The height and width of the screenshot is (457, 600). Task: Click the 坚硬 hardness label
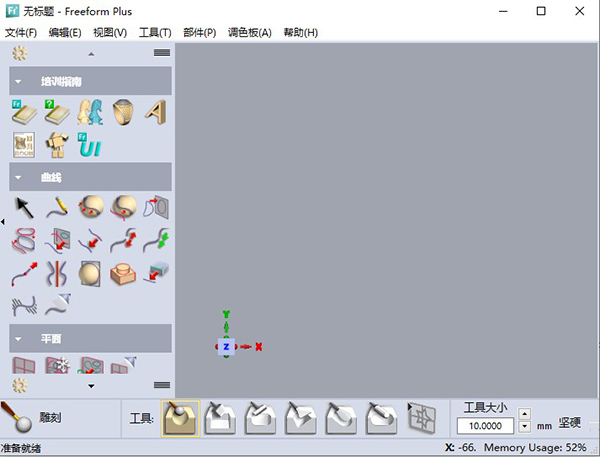pyautogui.click(x=570, y=423)
